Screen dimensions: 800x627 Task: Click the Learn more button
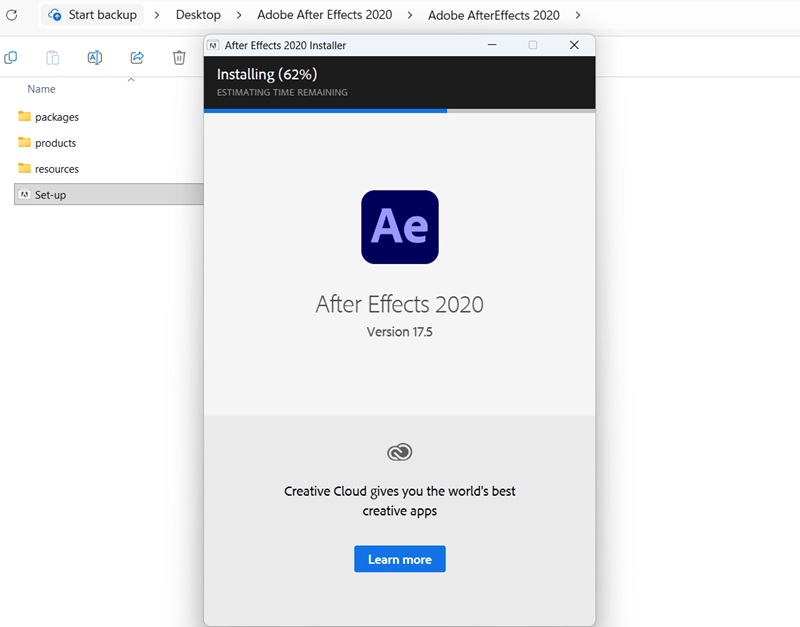pyautogui.click(x=399, y=559)
